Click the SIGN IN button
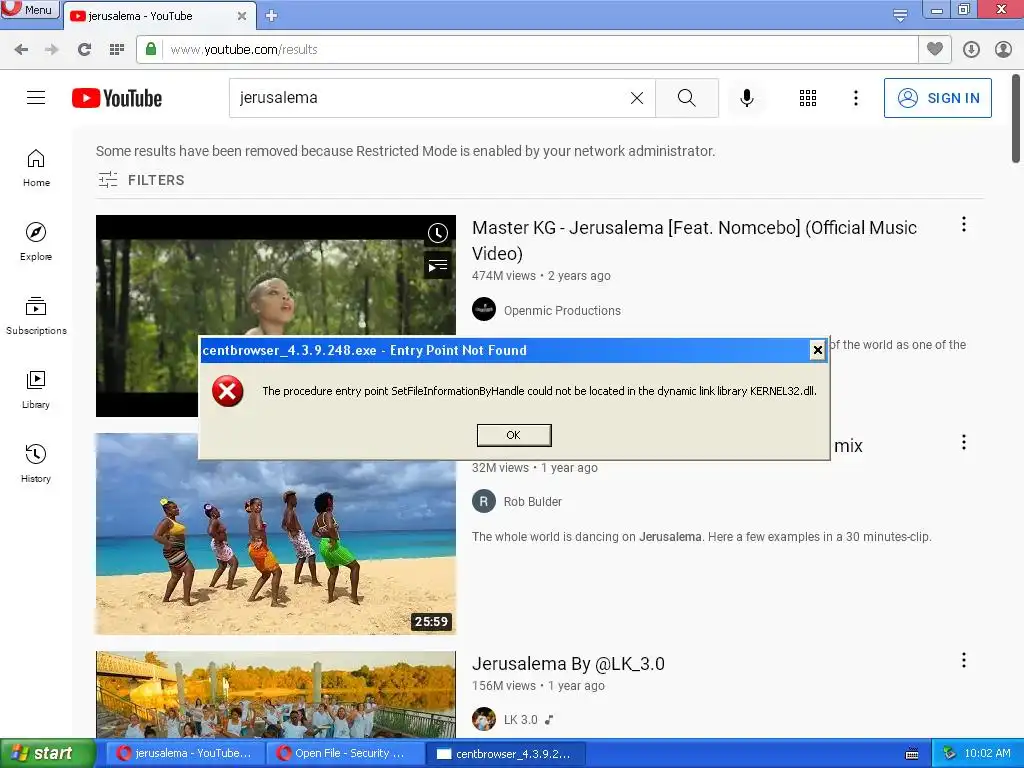 click(x=938, y=98)
